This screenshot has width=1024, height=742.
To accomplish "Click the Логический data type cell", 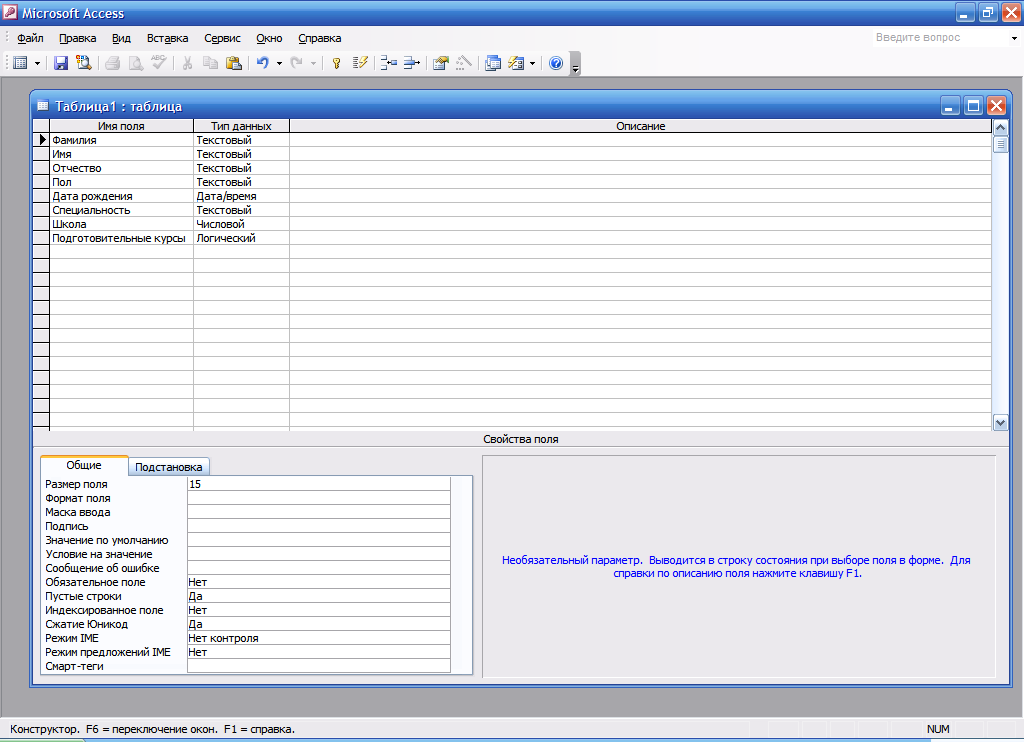I will [x=242, y=238].
